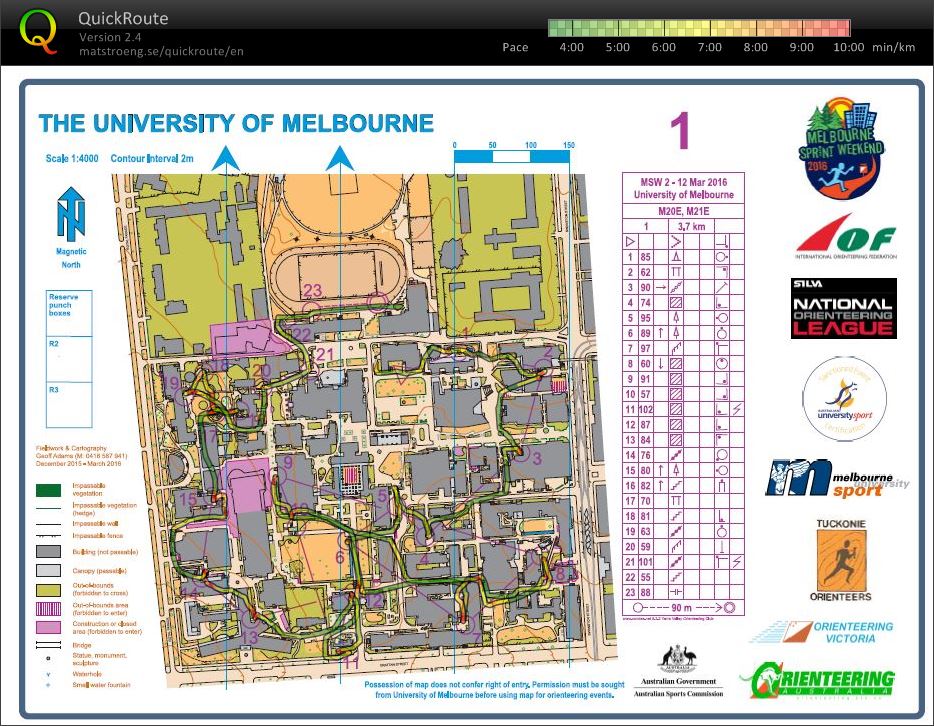The image size is (934, 726).
Task: Click the map title The University of Melbourne
Action: pos(236,124)
